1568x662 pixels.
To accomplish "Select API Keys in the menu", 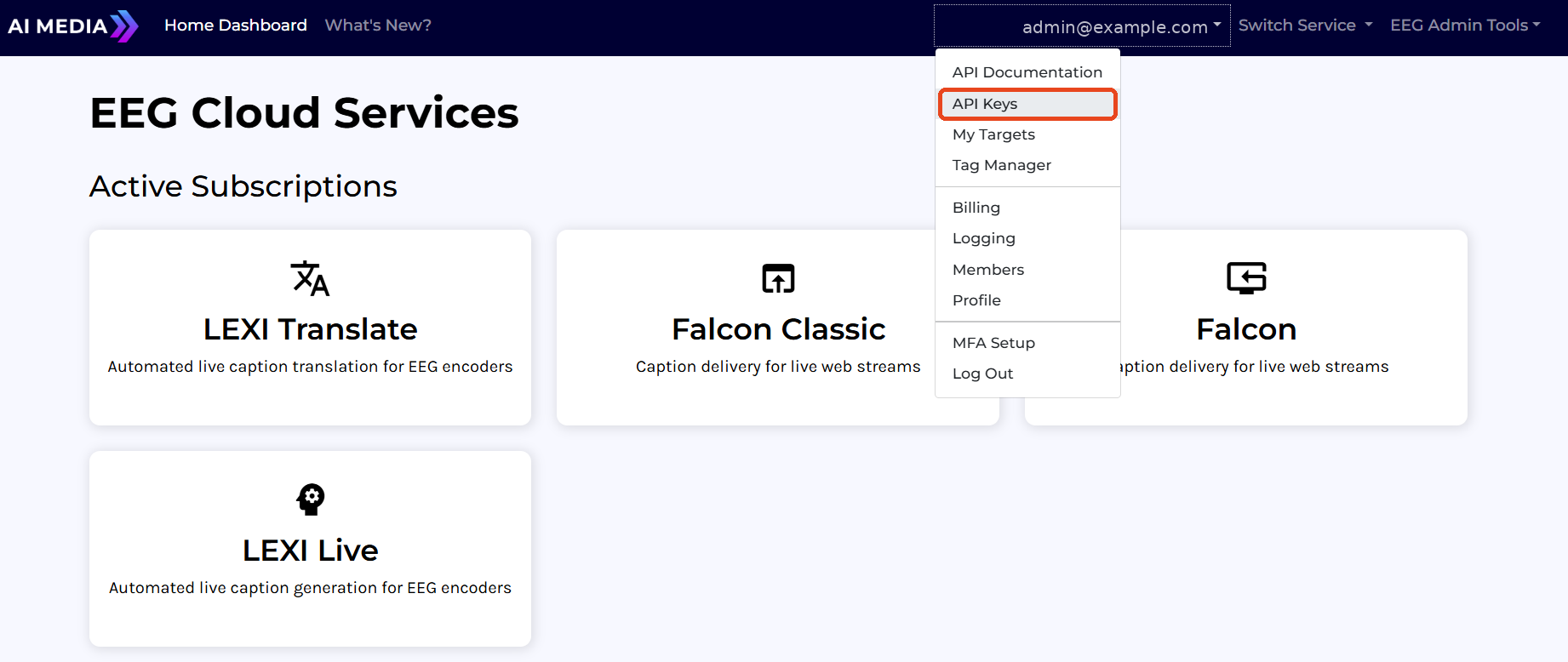I will pos(1027,104).
